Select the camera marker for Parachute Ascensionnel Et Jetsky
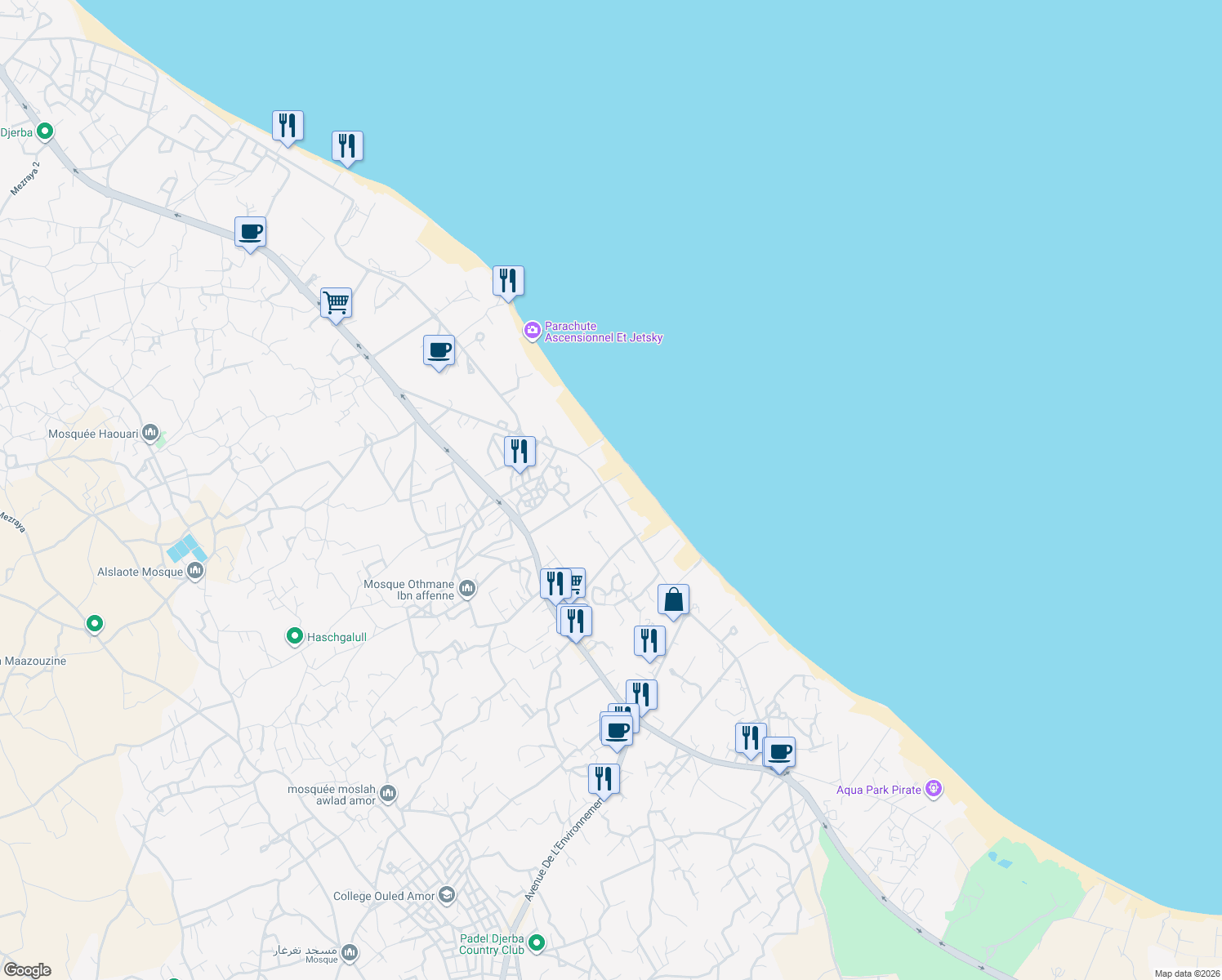The width and height of the screenshot is (1222, 980). 533,330
